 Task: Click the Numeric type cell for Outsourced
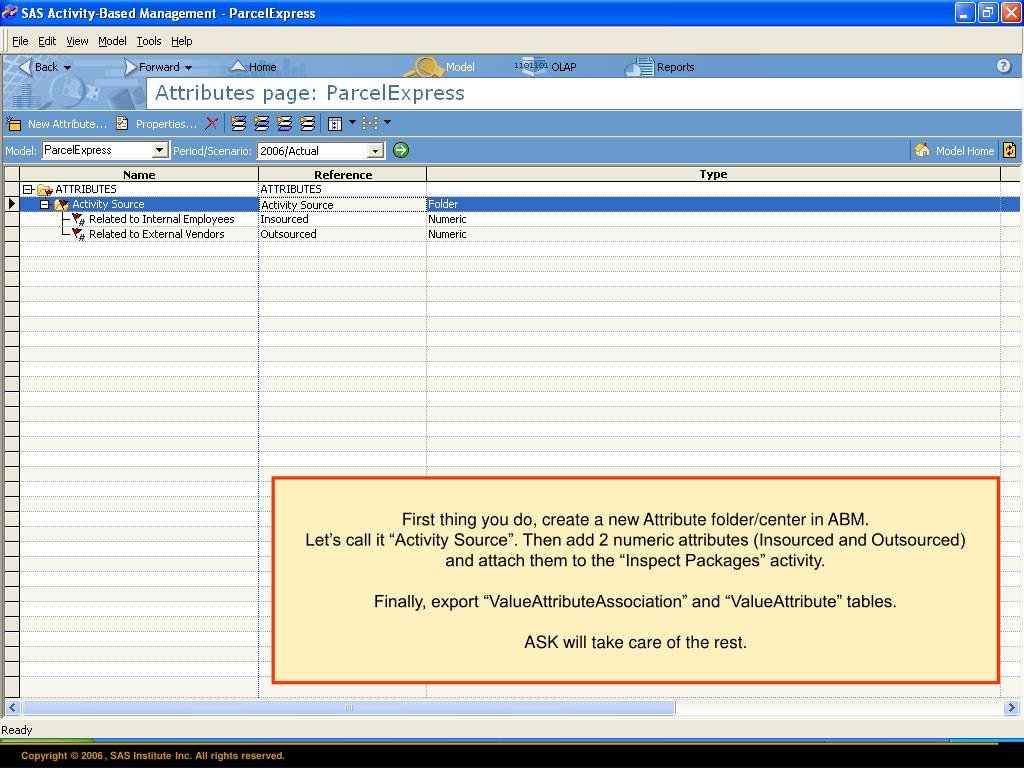point(713,234)
